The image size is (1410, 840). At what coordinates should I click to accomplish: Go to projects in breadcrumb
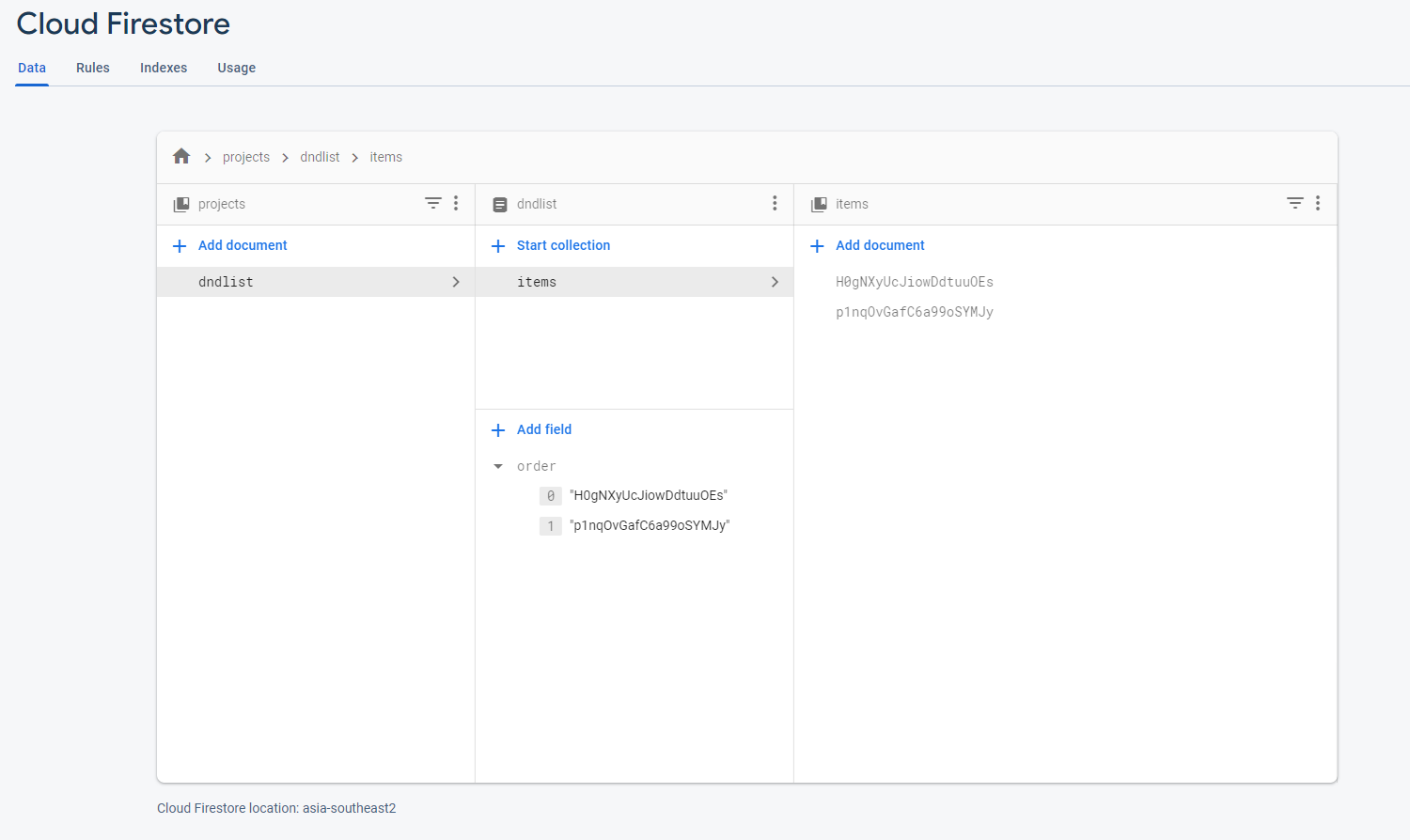[x=246, y=157]
